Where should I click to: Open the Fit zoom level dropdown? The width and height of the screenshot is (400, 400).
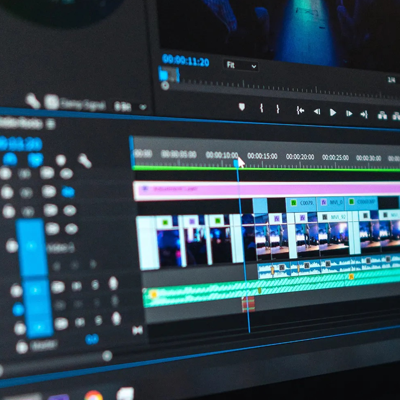(241, 65)
